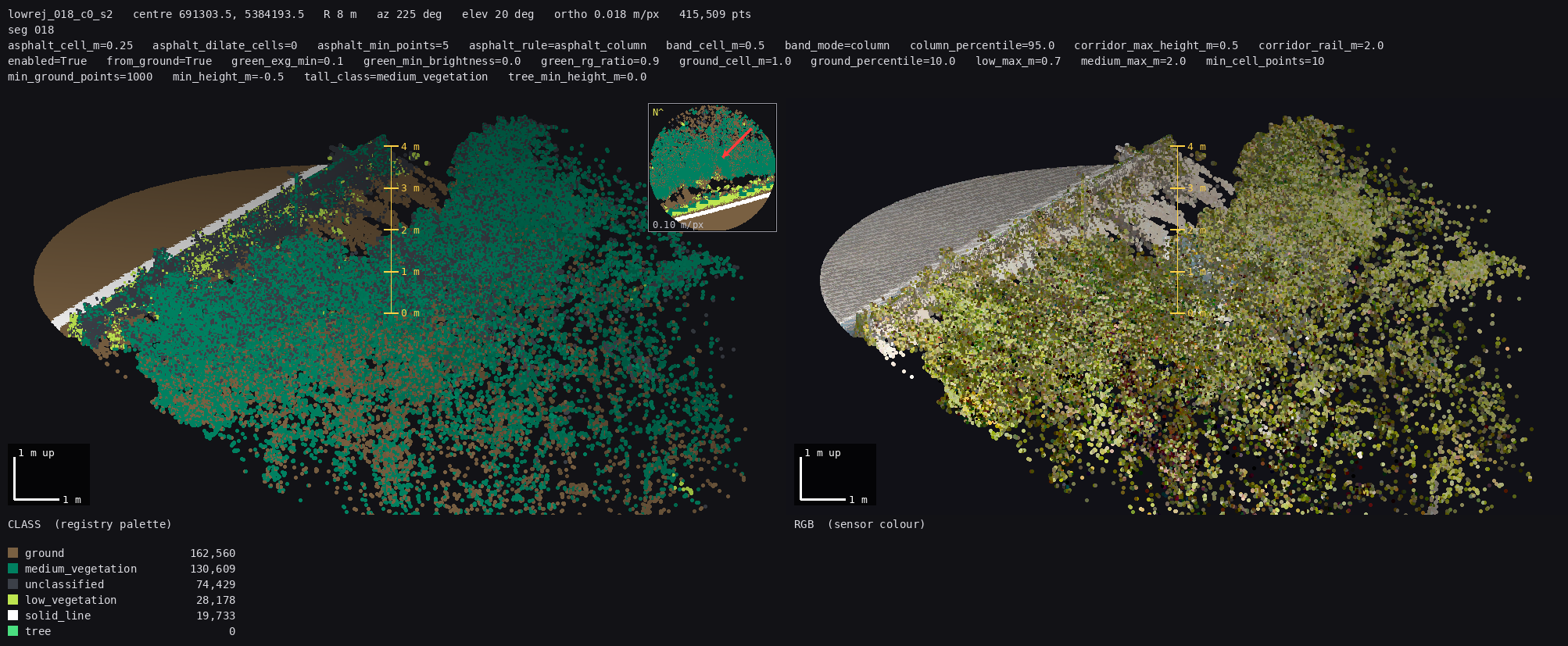The width and height of the screenshot is (1568, 646).
Task: Click the ground class brown swatch
Action: coord(13,553)
